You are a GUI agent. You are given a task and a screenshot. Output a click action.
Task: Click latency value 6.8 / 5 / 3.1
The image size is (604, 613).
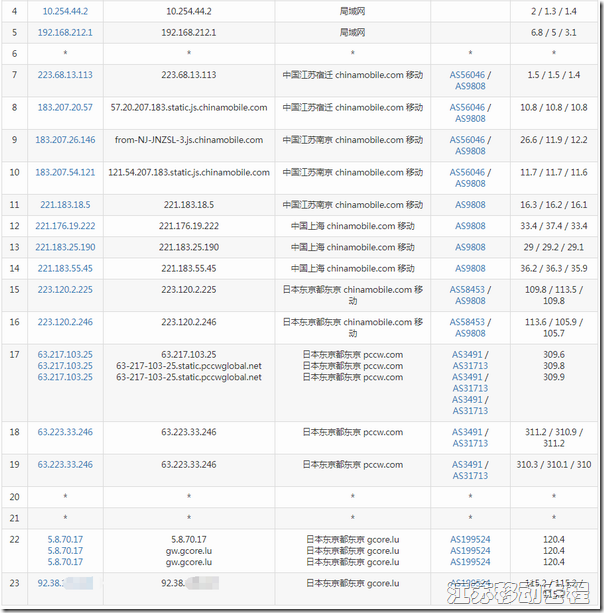click(554, 32)
